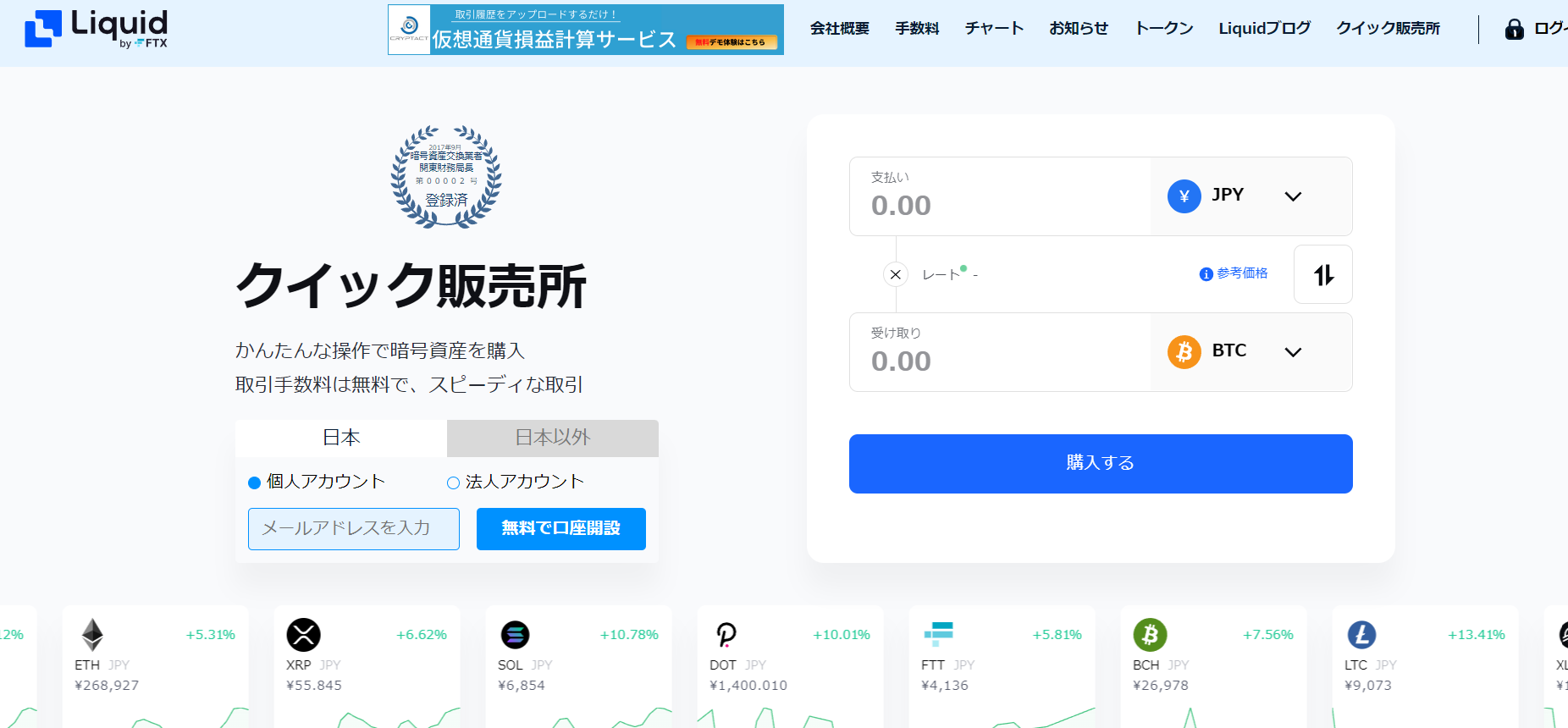Click the blue 購入する button
The width and height of the screenshot is (1568, 728).
pos(1101,464)
